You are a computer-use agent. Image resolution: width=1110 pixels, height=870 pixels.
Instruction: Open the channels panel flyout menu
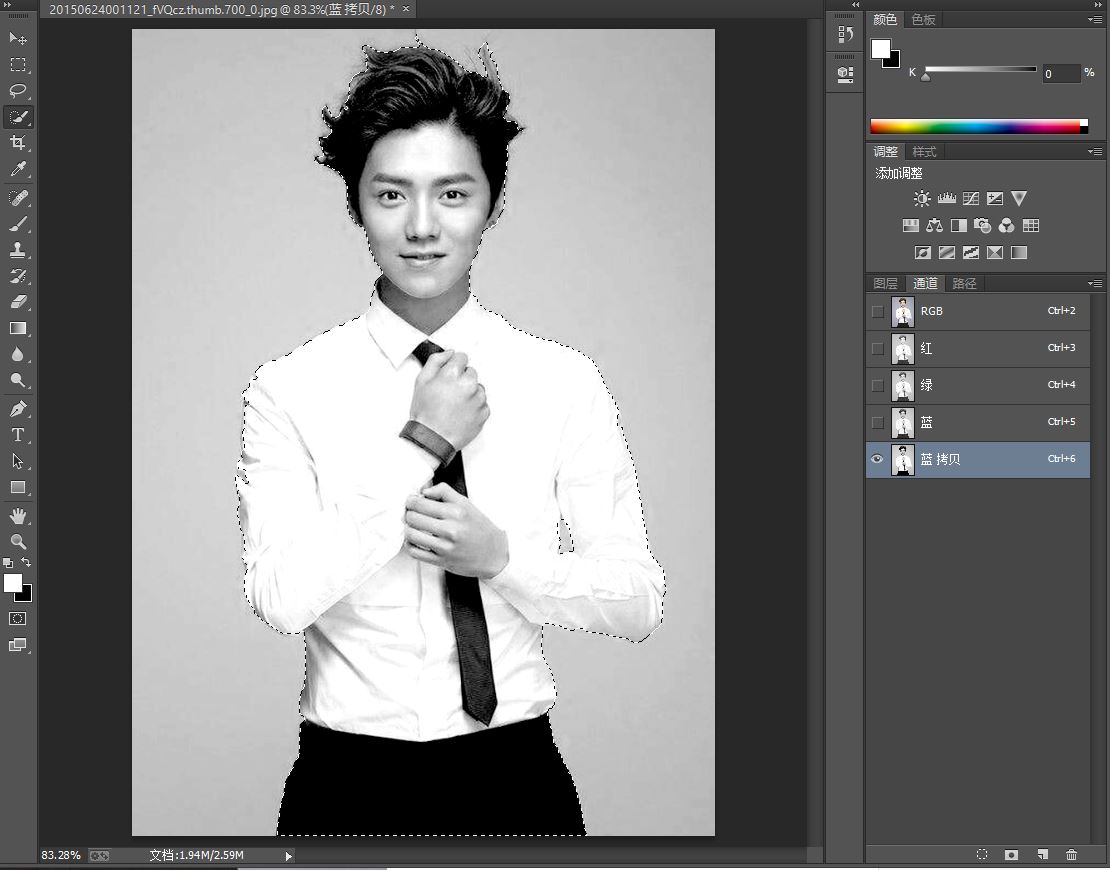(1095, 284)
